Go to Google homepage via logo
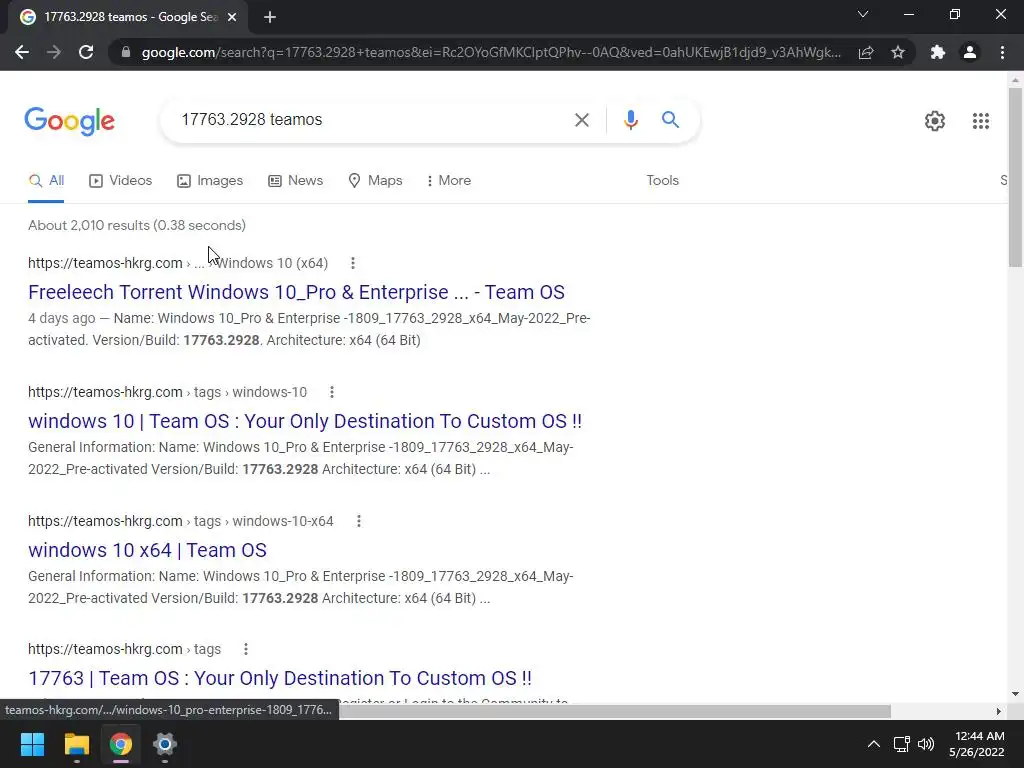The image size is (1024, 768). coord(70,121)
